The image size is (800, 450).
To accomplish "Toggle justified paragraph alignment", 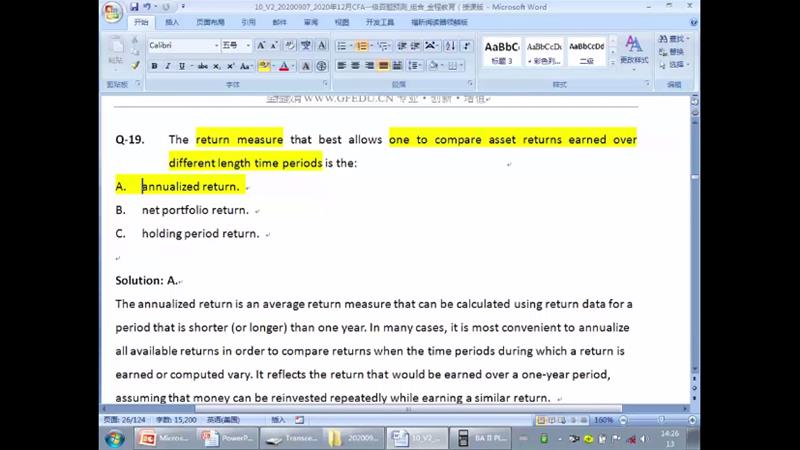I will pyautogui.click(x=383, y=66).
